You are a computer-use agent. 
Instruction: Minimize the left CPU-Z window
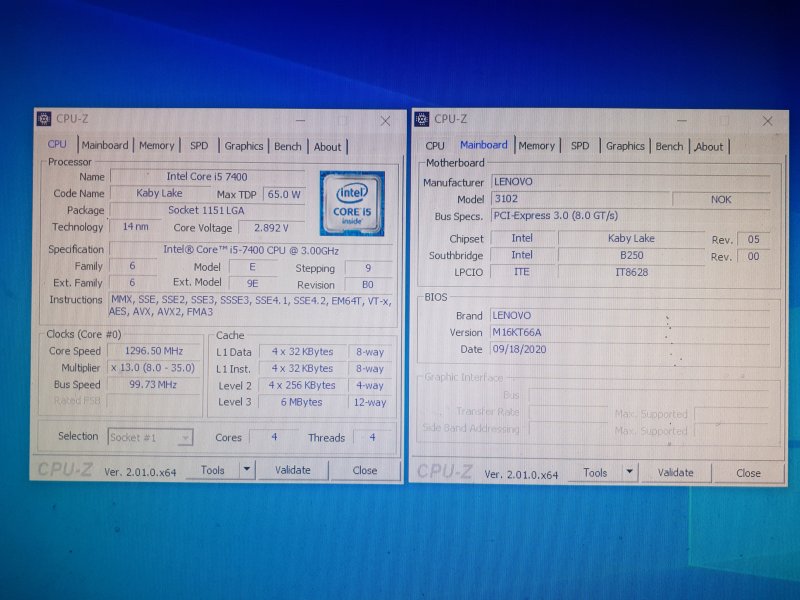coord(301,120)
